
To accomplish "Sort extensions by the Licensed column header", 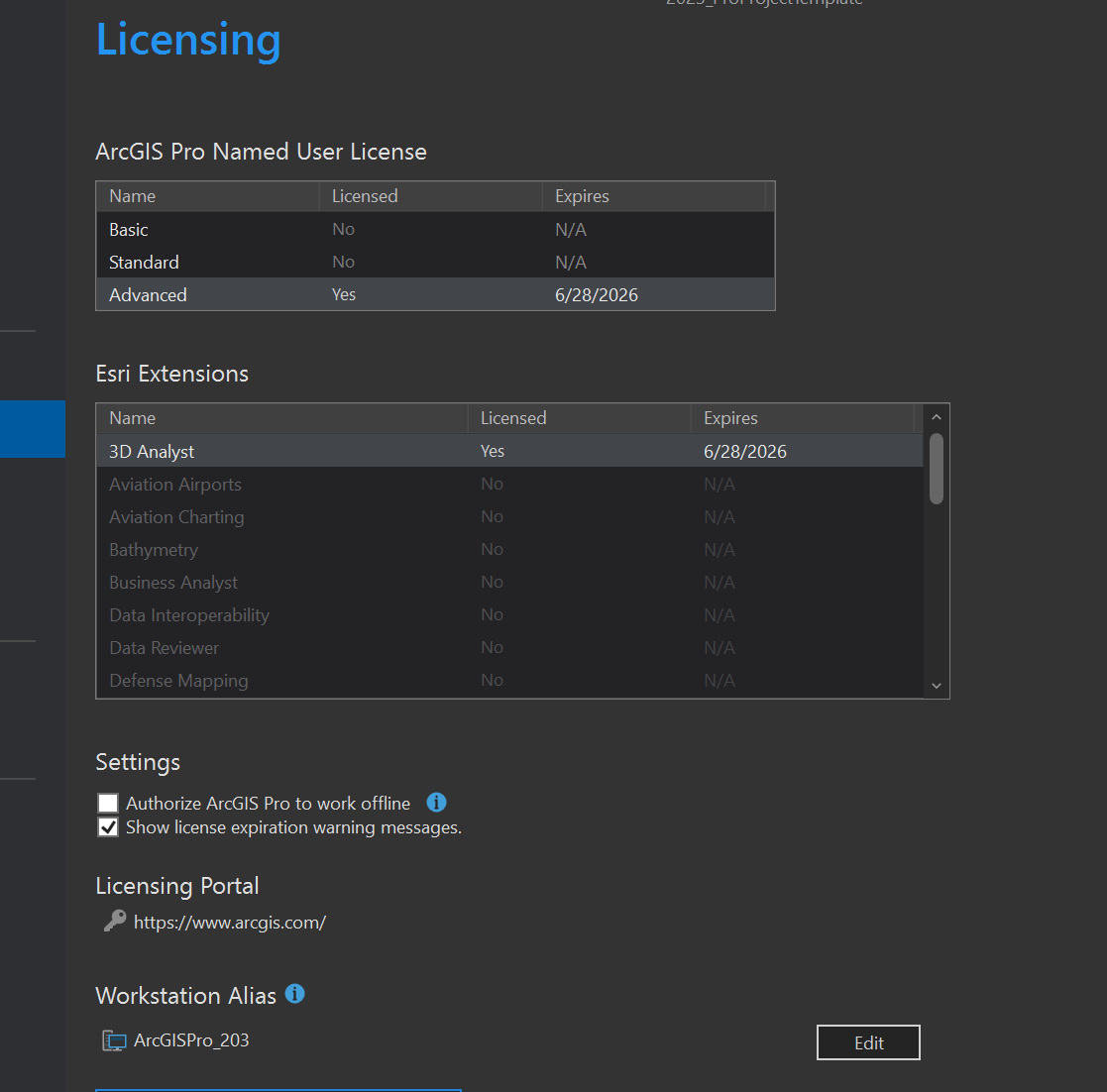I will click(513, 418).
